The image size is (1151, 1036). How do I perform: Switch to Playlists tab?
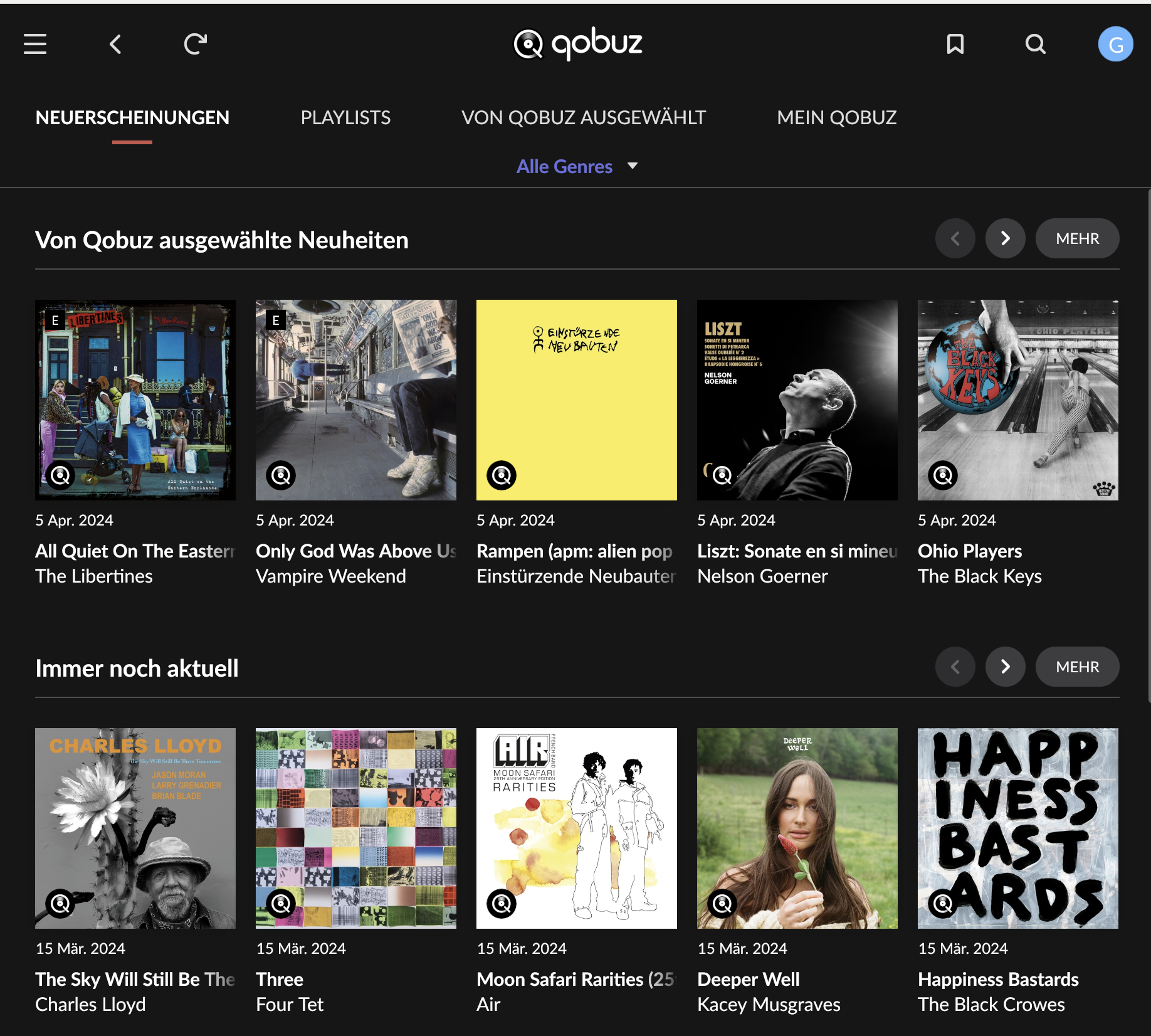(345, 117)
